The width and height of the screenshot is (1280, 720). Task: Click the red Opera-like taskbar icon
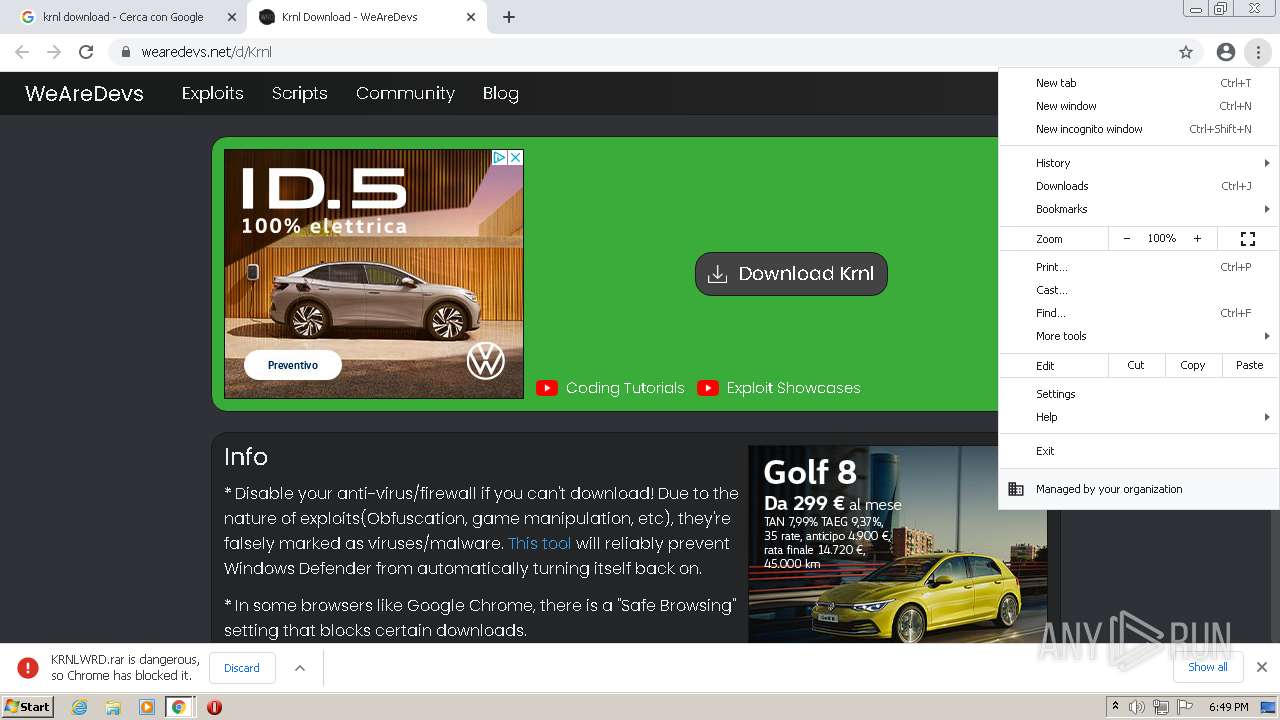[x=214, y=707]
